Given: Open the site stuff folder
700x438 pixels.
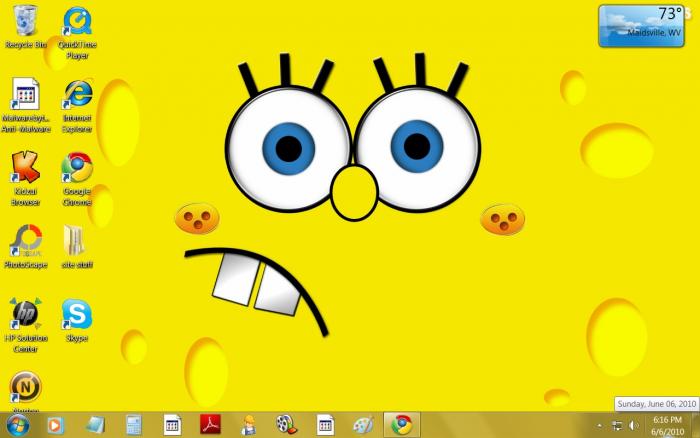Looking at the screenshot, I should 77,246.
